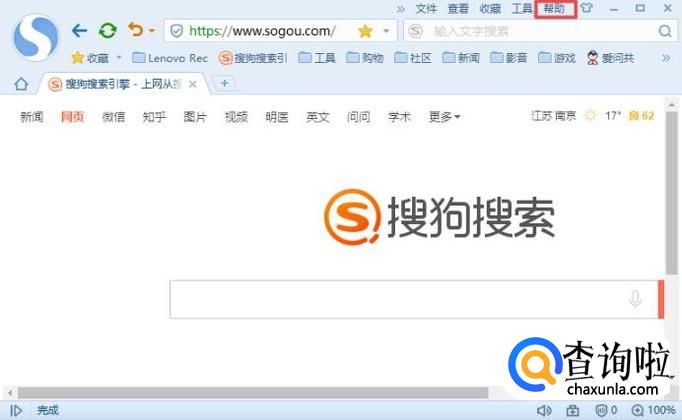Screen dimensions: 682x420
Task: Open the 文件 menu
Action: pyautogui.click(x=426, y=9)
